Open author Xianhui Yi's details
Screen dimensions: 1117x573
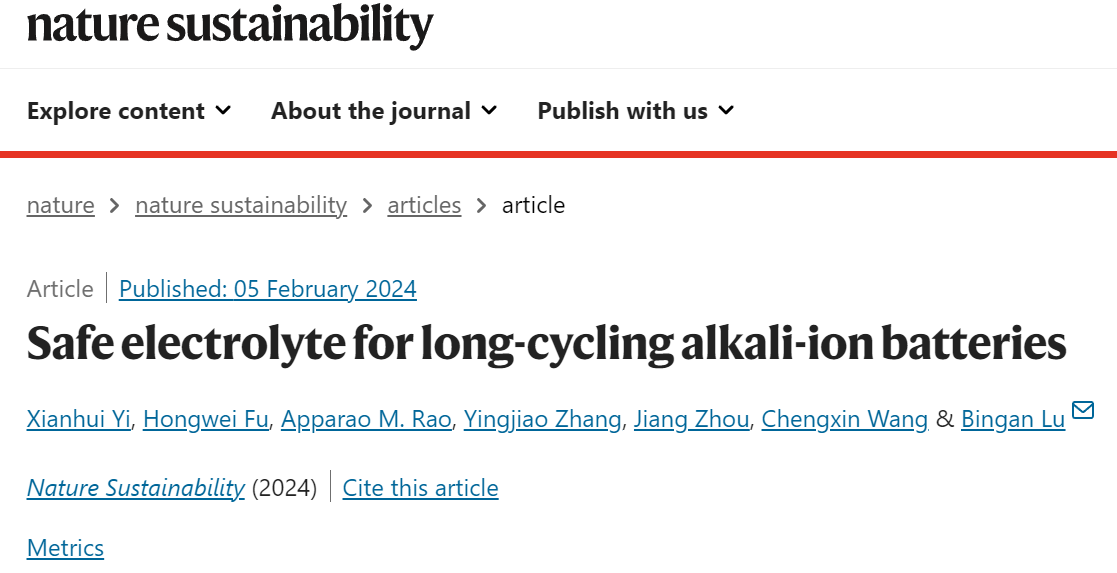coord(78,419)
